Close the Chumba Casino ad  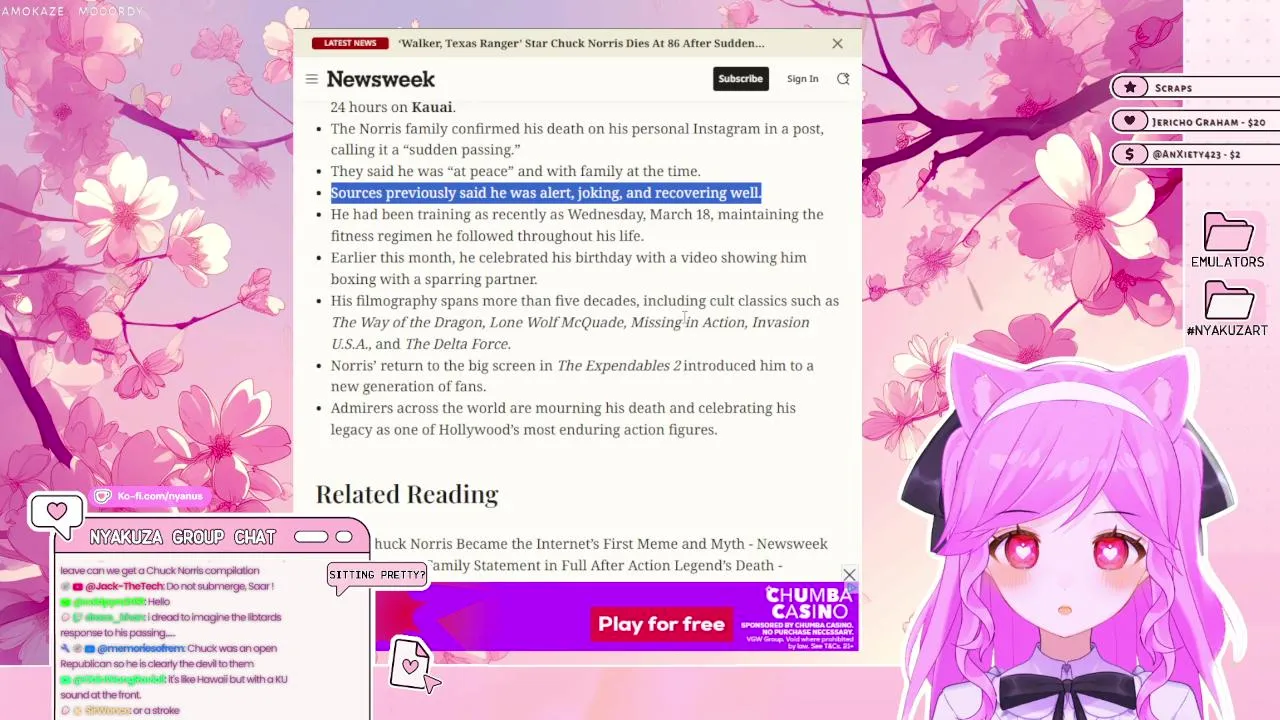click(x=849, y=575)
